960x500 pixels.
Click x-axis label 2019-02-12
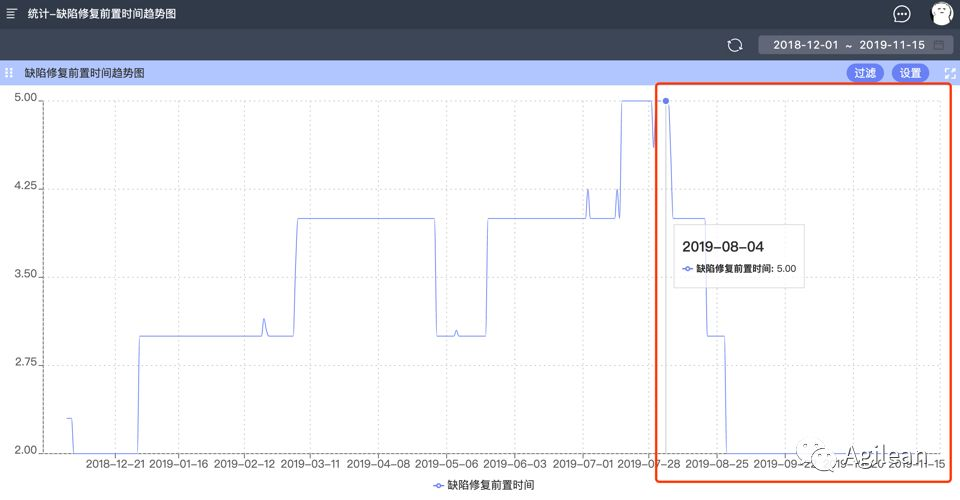(244, 464)
